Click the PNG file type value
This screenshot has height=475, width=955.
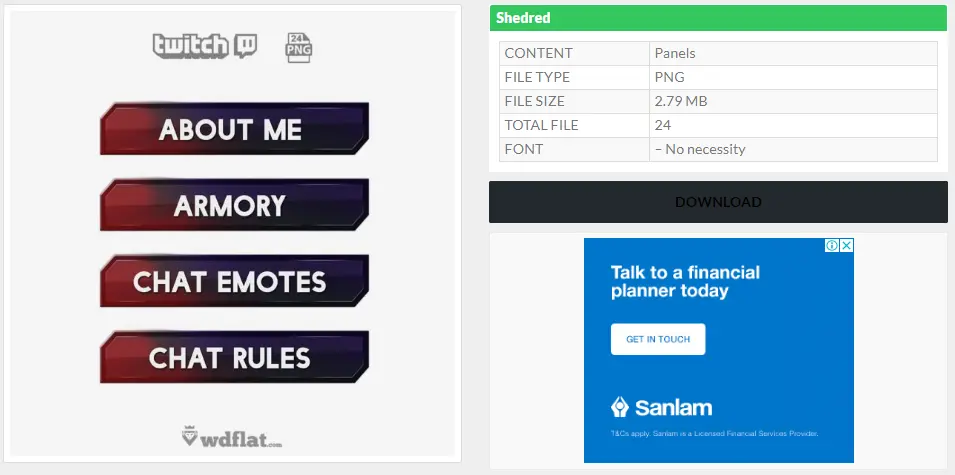(670, 77)
